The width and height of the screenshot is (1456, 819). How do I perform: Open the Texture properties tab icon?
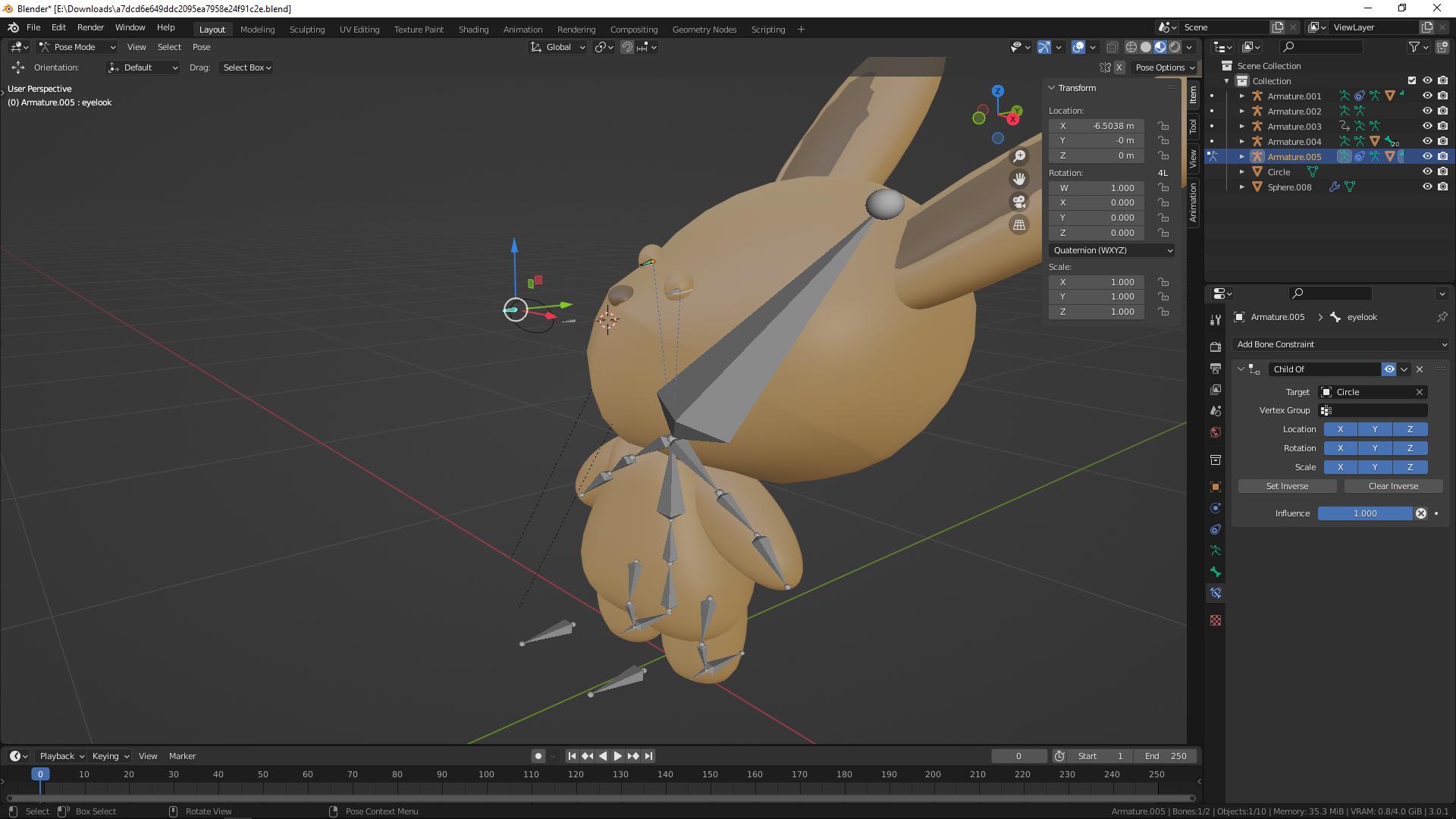coord(1216,620)
